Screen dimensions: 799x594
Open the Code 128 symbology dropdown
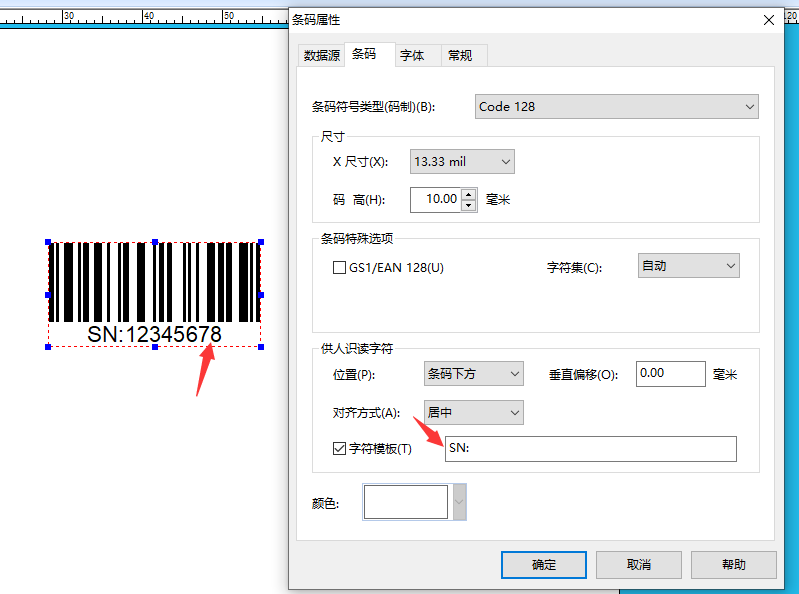pos(617,106)
